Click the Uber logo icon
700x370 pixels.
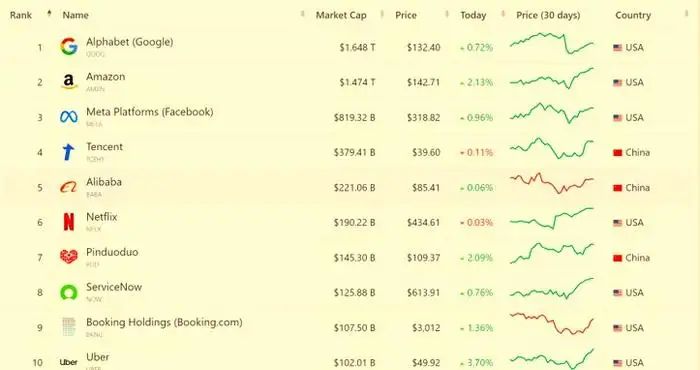pyautogui.click(x=69, y=362)
